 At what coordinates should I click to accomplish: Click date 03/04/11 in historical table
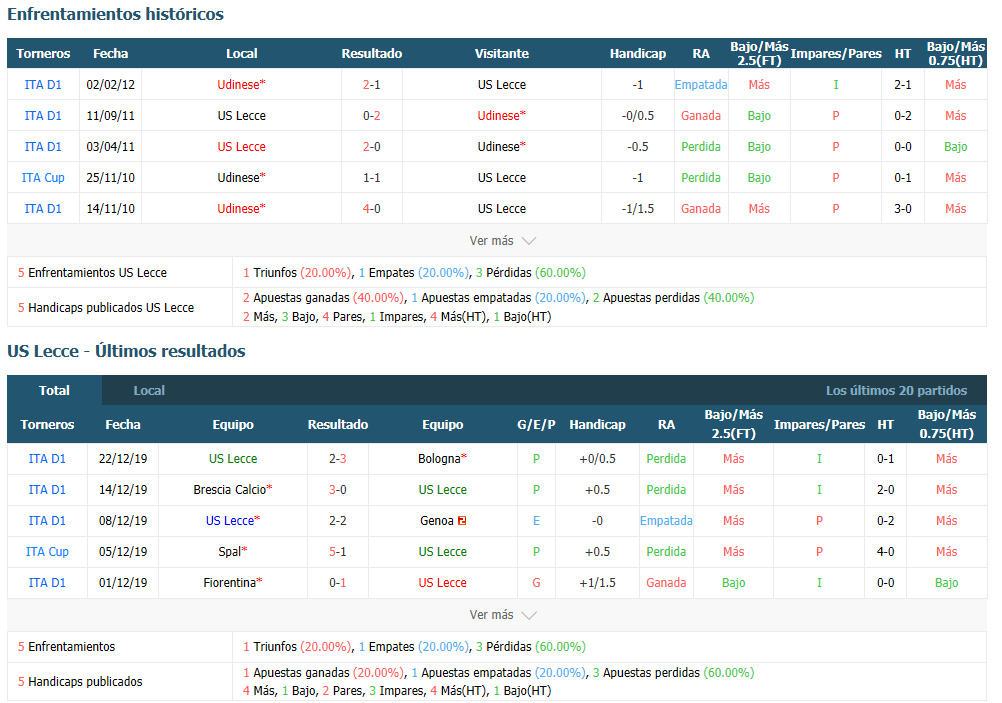(111, 147)
